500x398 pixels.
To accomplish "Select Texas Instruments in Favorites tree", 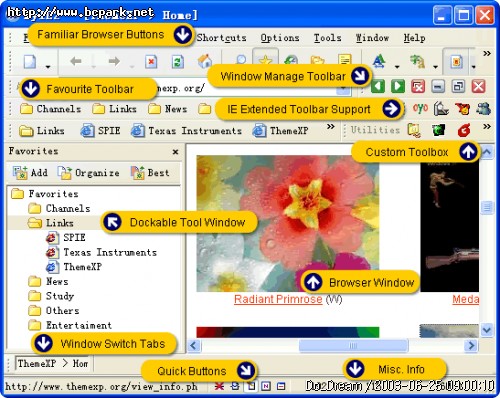I will coord(110,252).
